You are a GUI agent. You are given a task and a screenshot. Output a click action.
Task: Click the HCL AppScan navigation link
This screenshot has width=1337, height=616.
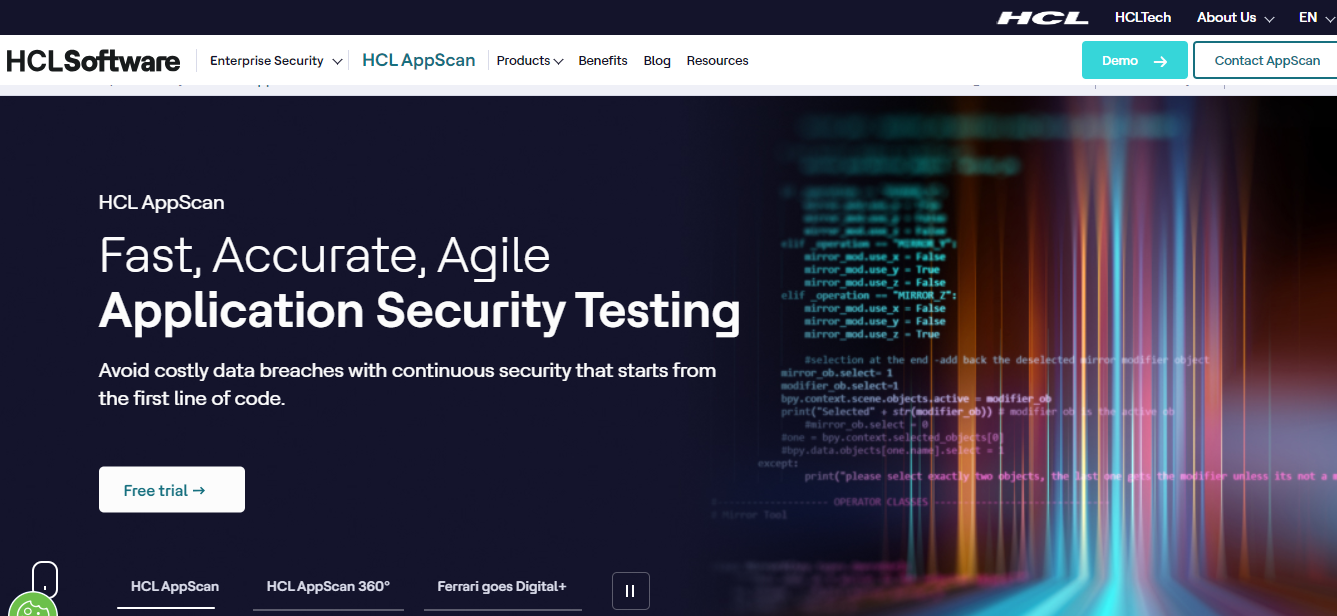pyautogui.click(x=418, y=61)
